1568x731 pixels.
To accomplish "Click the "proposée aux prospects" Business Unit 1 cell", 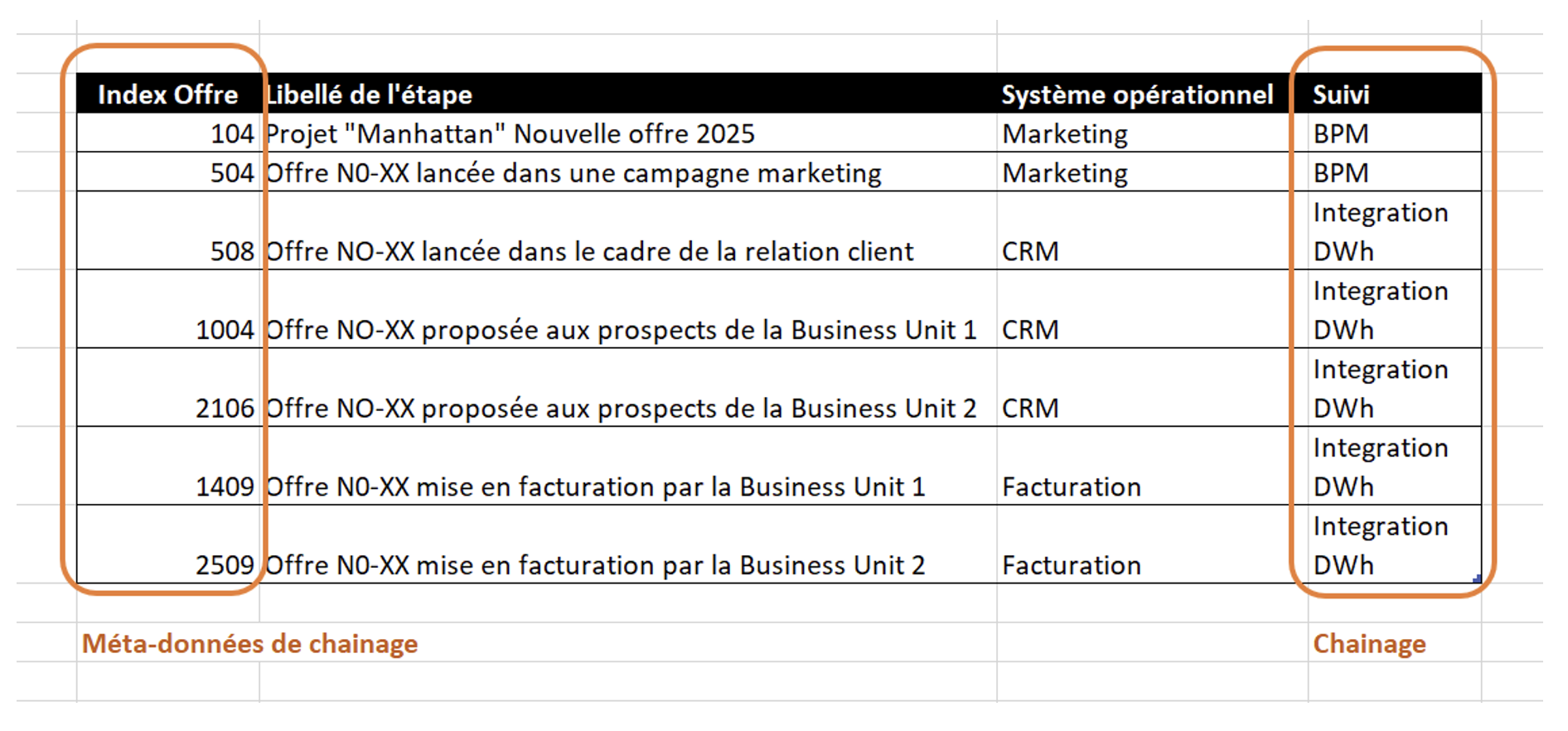I will pyautogui.click(x=621, y=330).
